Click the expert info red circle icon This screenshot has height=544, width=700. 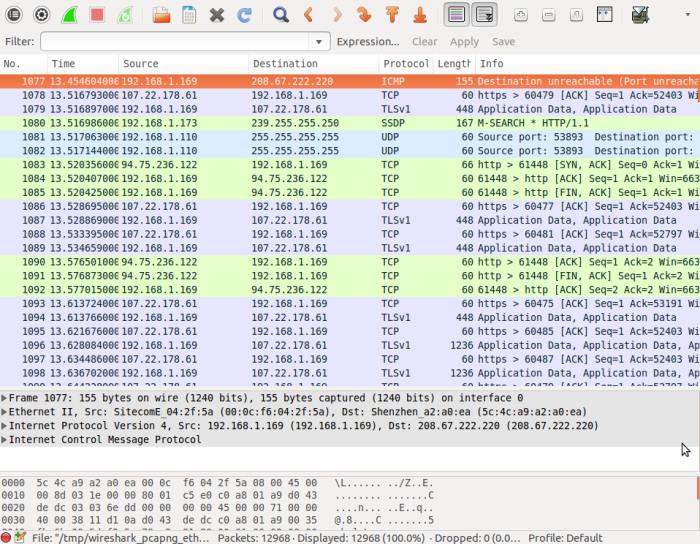tap(6, 537)
